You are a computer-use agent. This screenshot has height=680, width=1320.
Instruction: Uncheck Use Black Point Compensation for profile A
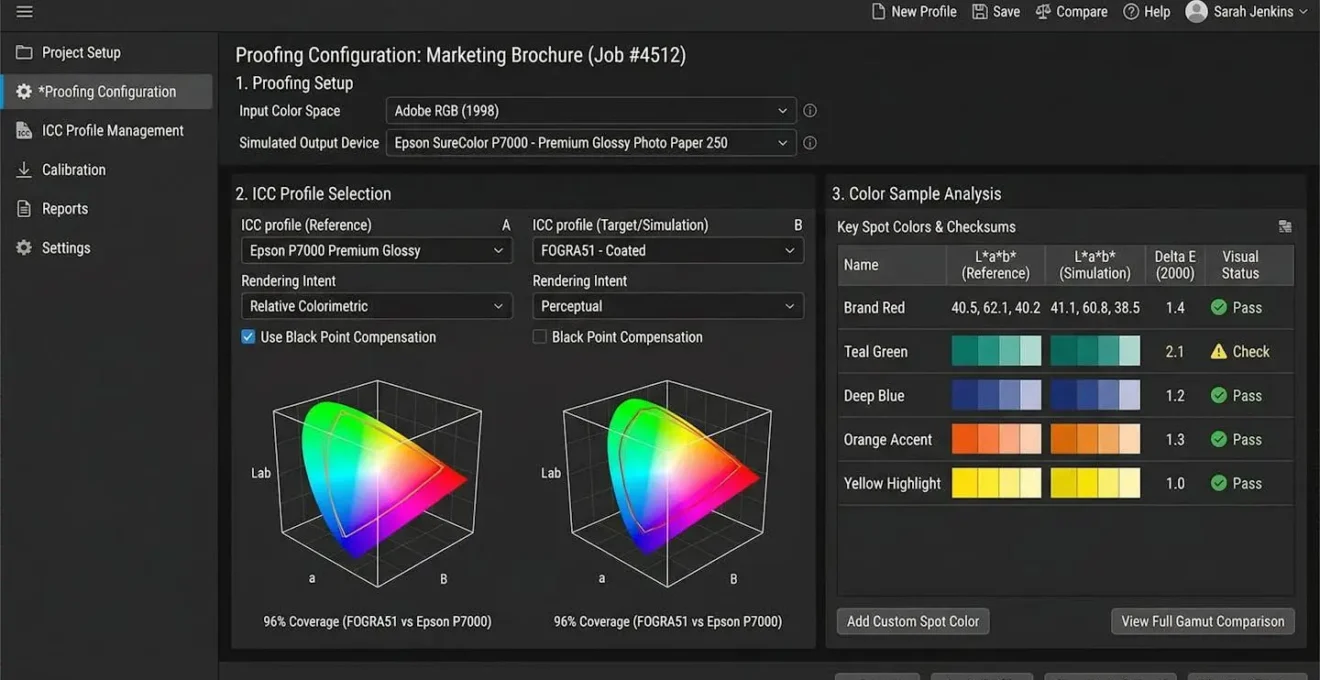pyautogui.click(x=248, y=337)
